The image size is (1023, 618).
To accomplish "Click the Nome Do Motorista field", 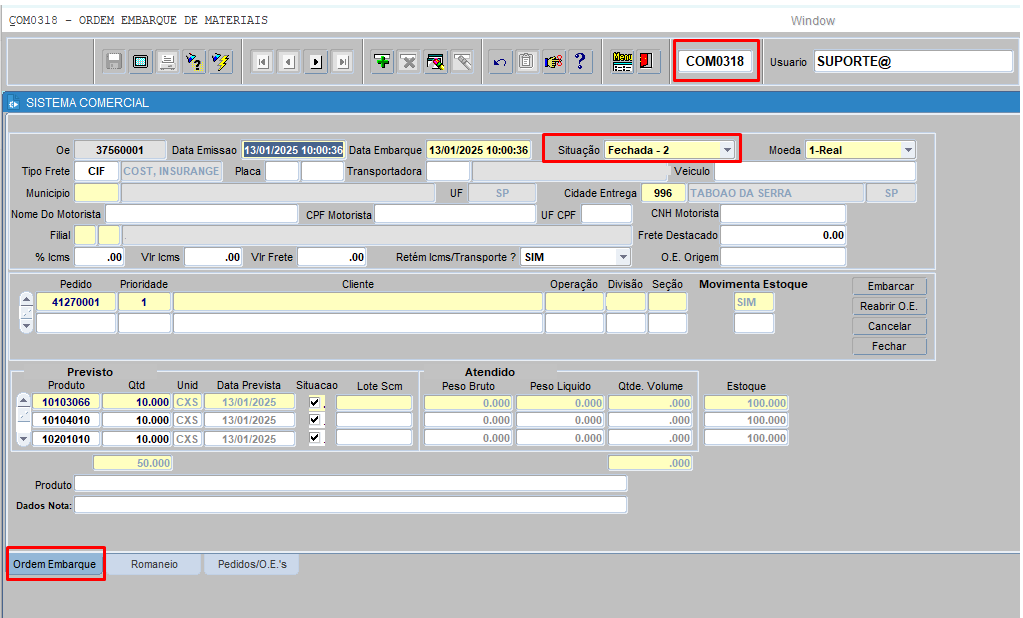I will coord(202,214).
